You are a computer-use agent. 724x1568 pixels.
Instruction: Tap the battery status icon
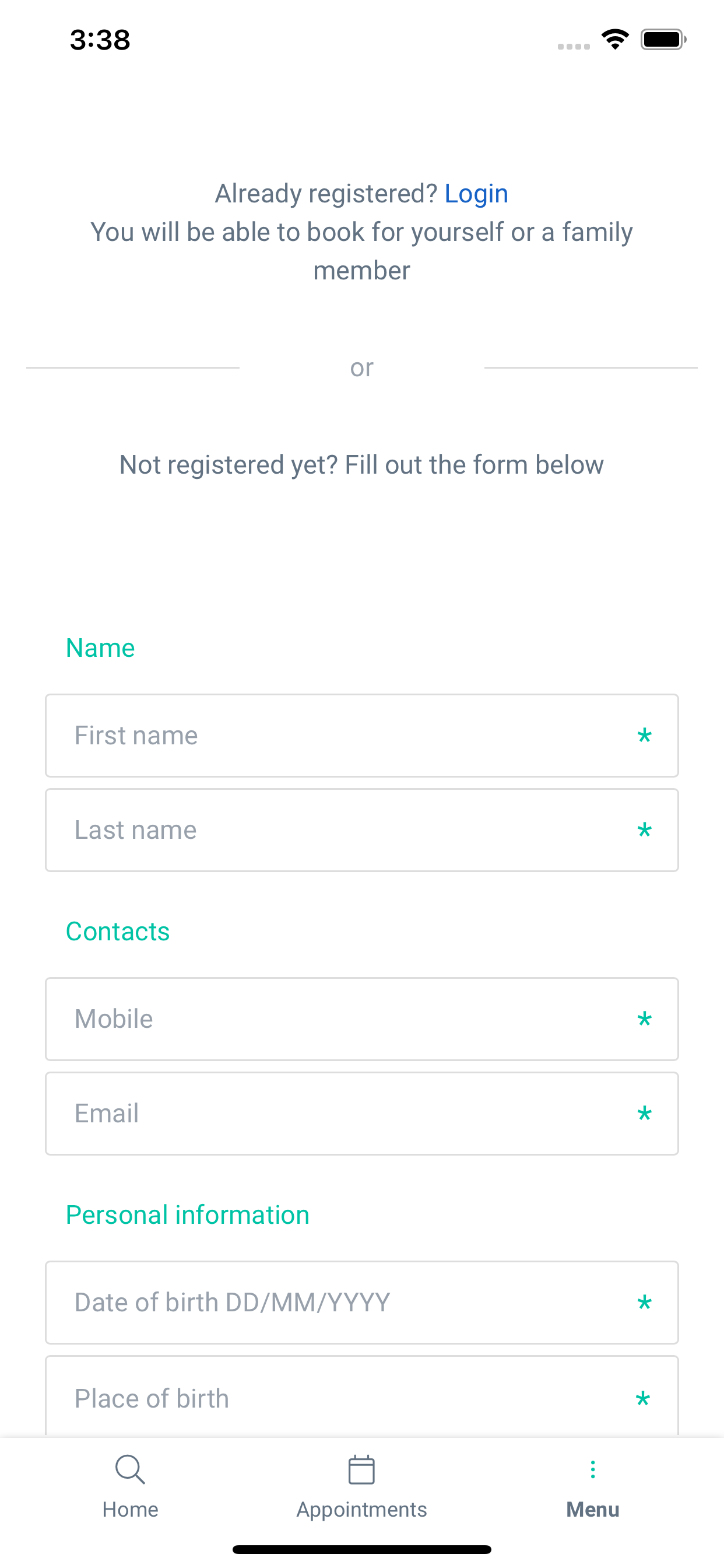[663, 40]
